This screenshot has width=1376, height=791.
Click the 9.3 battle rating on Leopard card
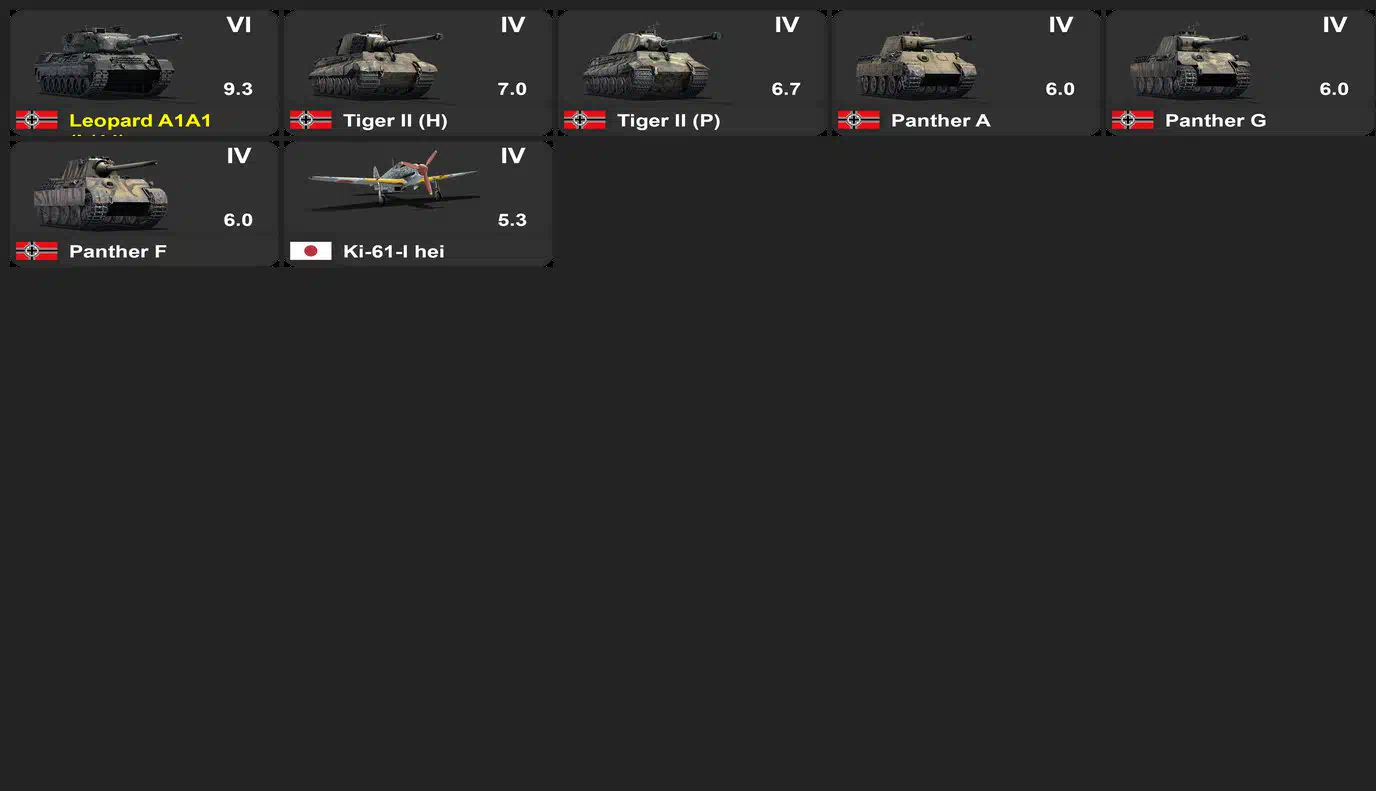tap(238, 89)
